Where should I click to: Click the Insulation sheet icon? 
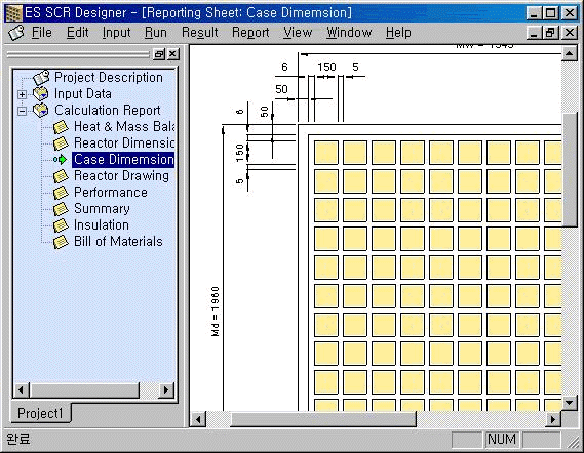coord(61,225)
